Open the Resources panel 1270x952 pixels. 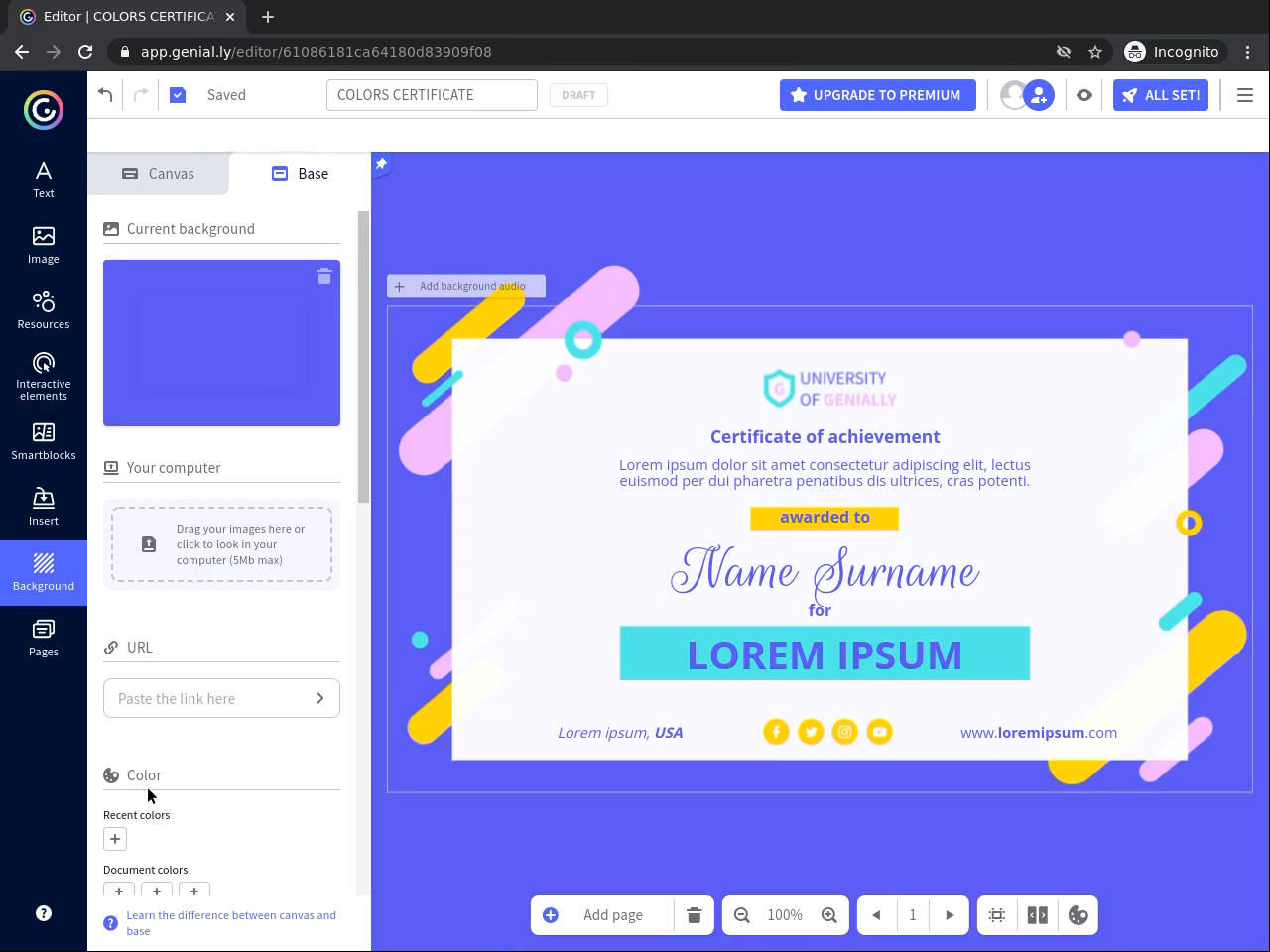(44, 310)
